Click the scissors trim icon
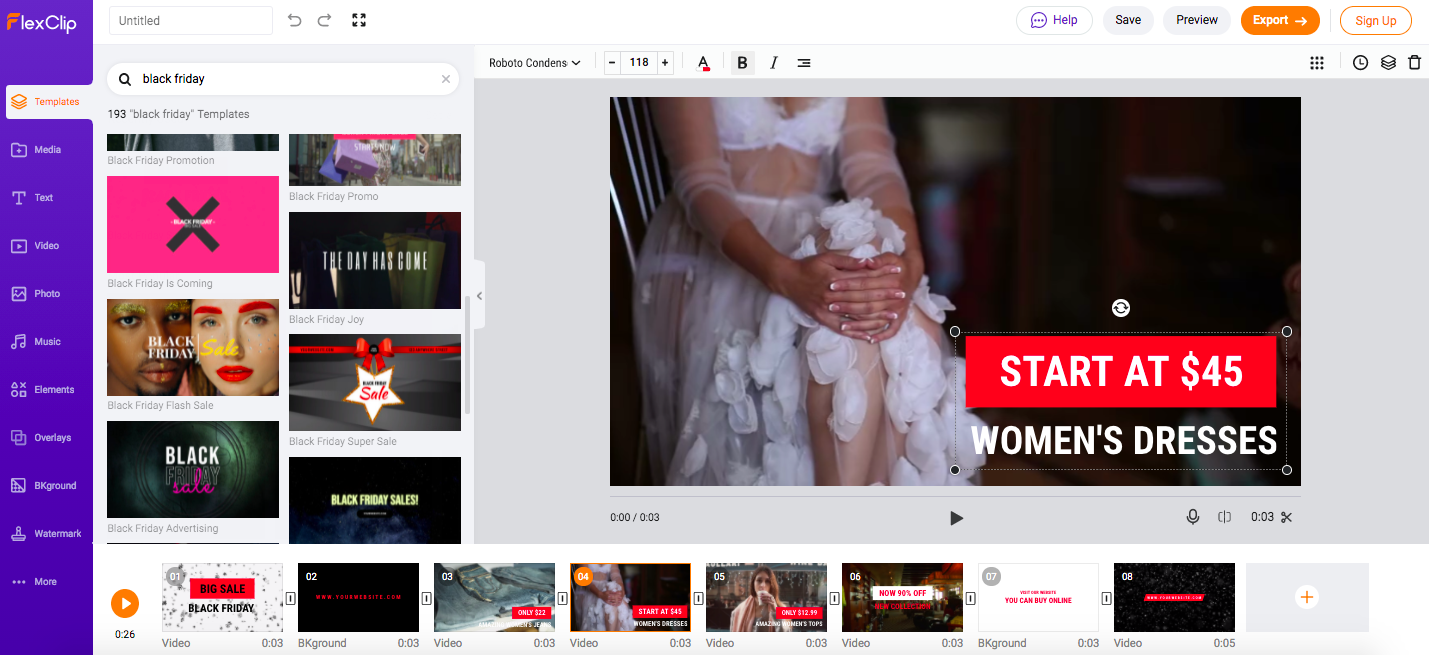This screenshot has width=1429, height=655. (x=1286, y=517)
